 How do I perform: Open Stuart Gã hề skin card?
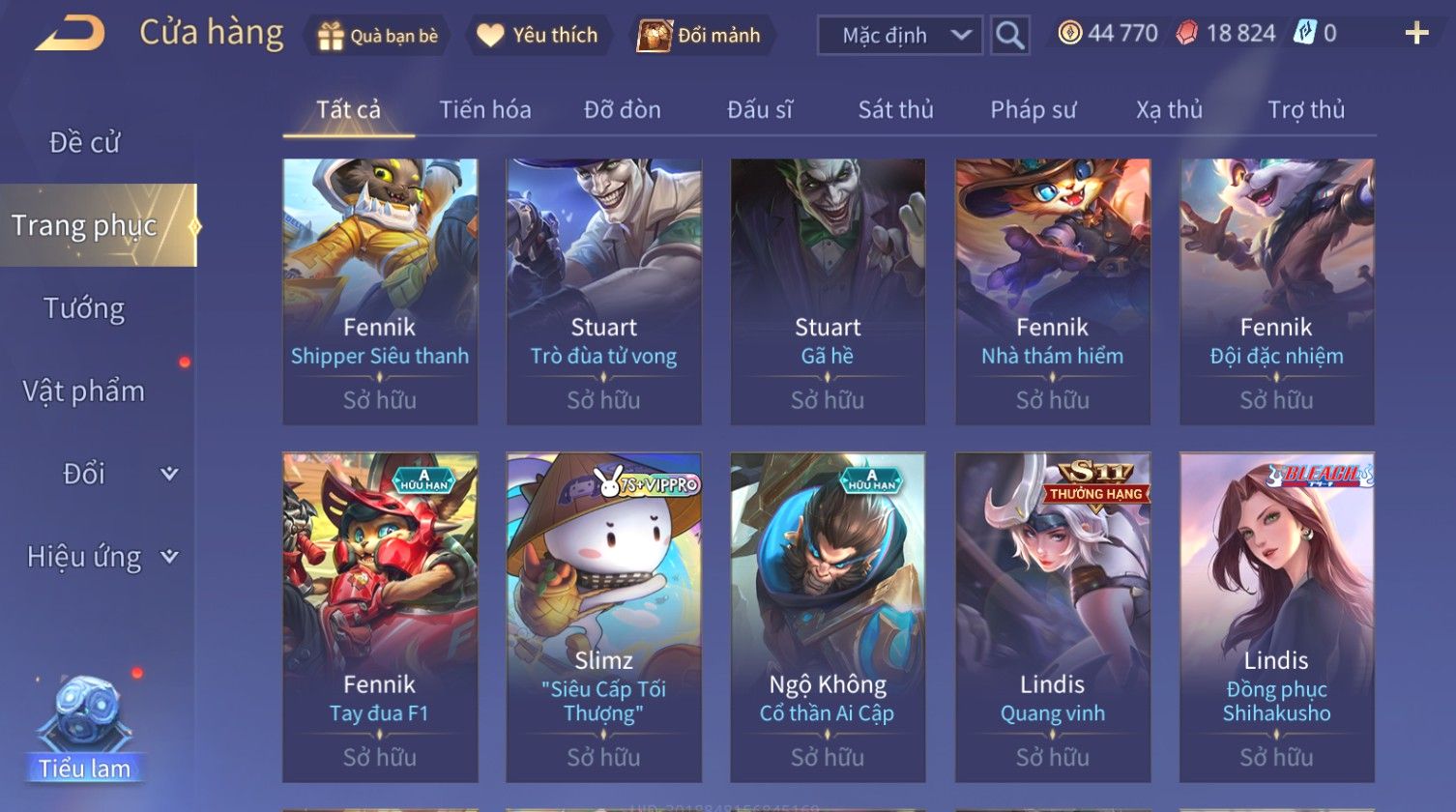828,292
